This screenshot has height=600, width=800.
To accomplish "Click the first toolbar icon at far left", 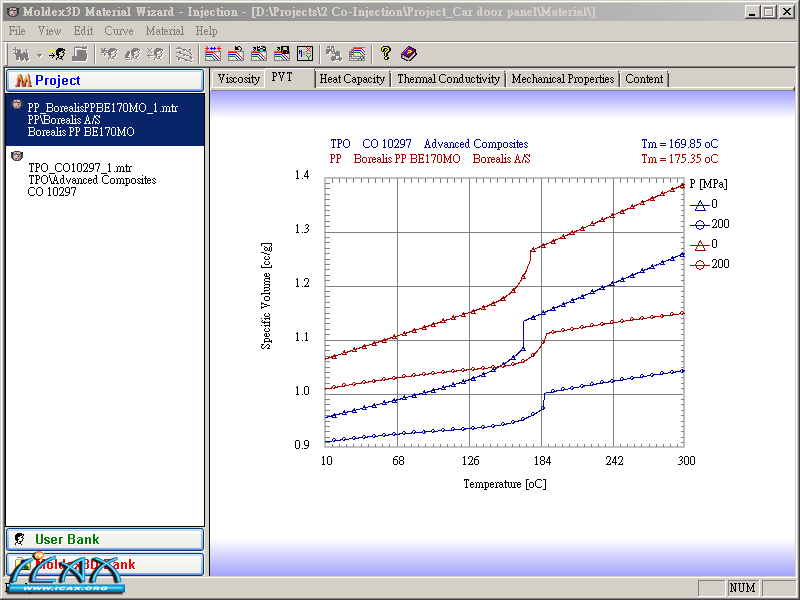I will click(x=19, y=54).
